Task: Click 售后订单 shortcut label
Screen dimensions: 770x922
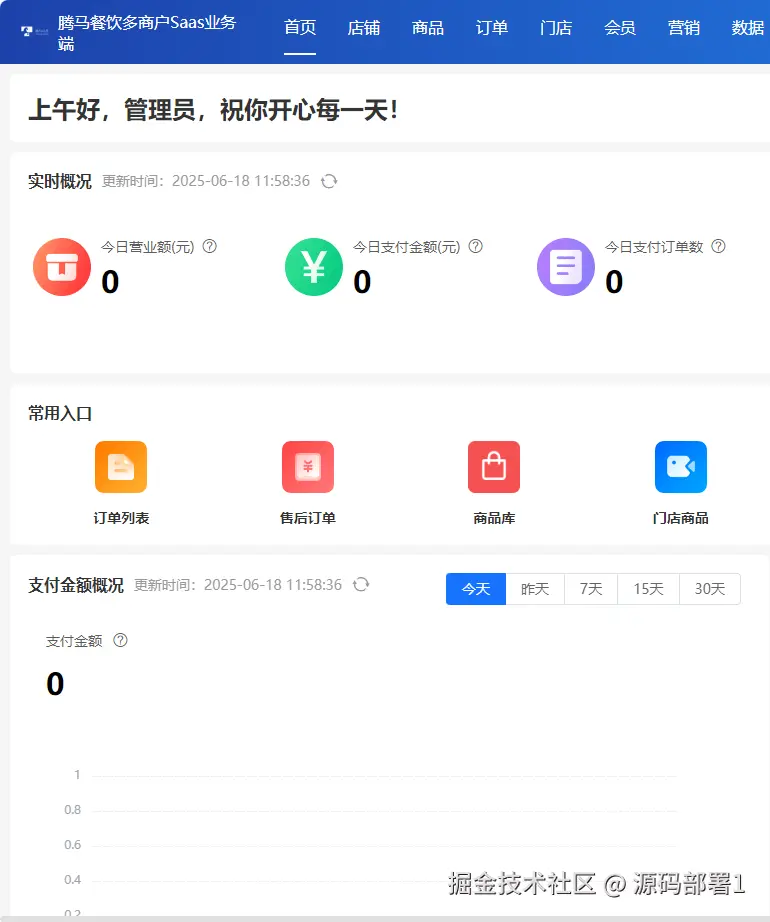Action: pyautogui.click(x=308, y=518)
